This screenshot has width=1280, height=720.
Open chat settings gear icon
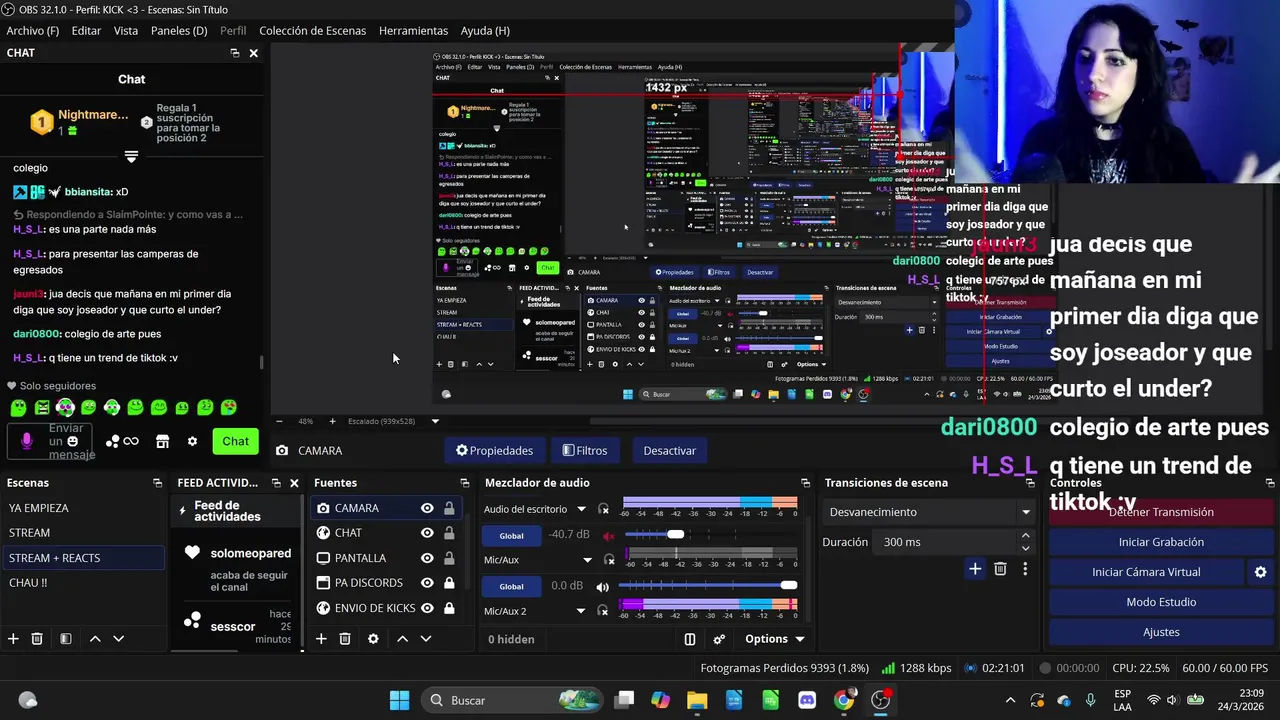192,441
